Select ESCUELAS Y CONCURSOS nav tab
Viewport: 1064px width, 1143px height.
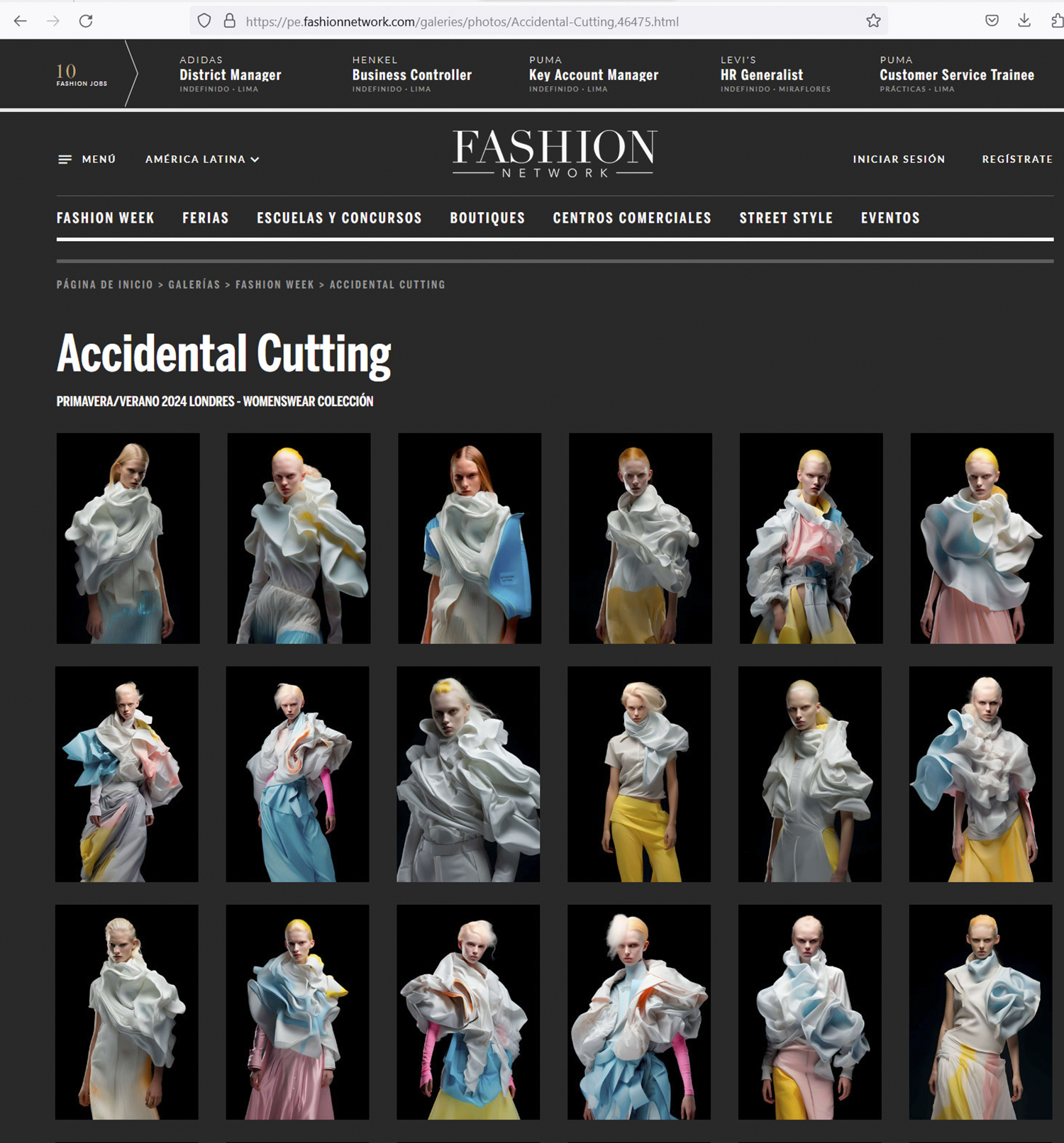click(x=339, y=218)
